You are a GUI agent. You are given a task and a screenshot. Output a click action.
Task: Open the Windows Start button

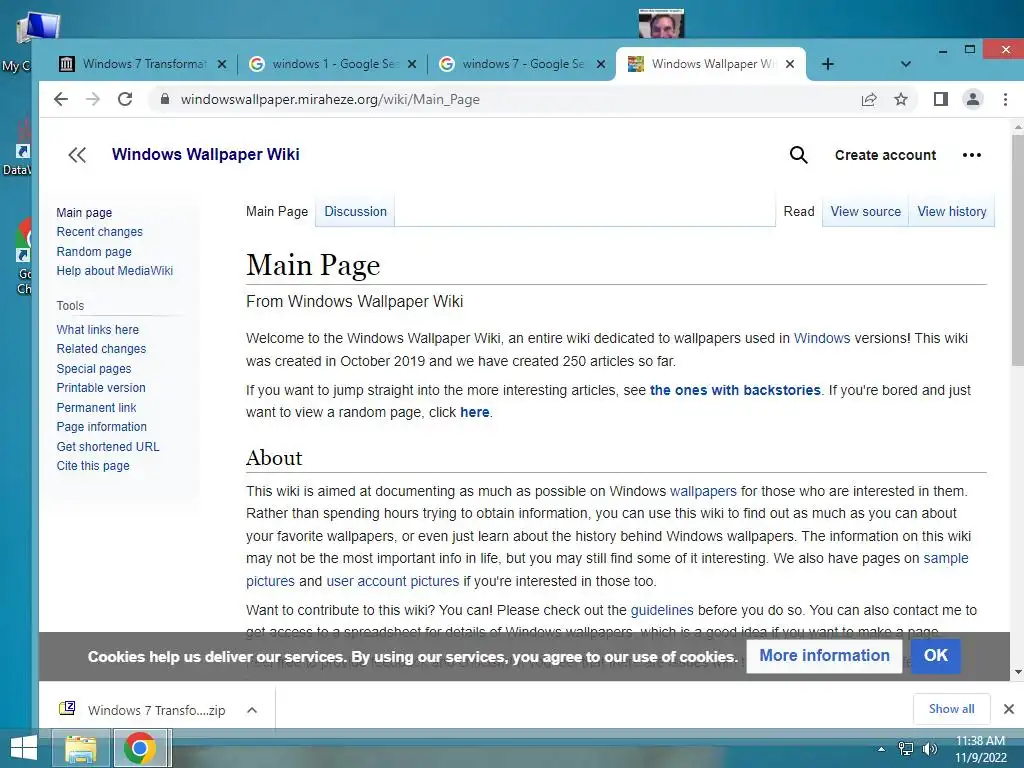[24, 748]
